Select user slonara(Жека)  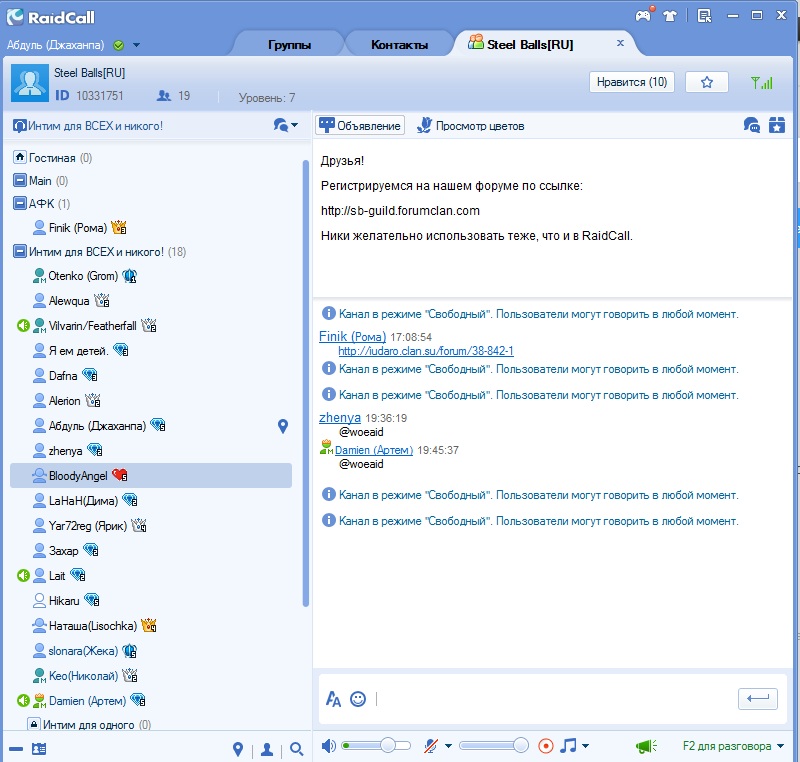[83, 650]
